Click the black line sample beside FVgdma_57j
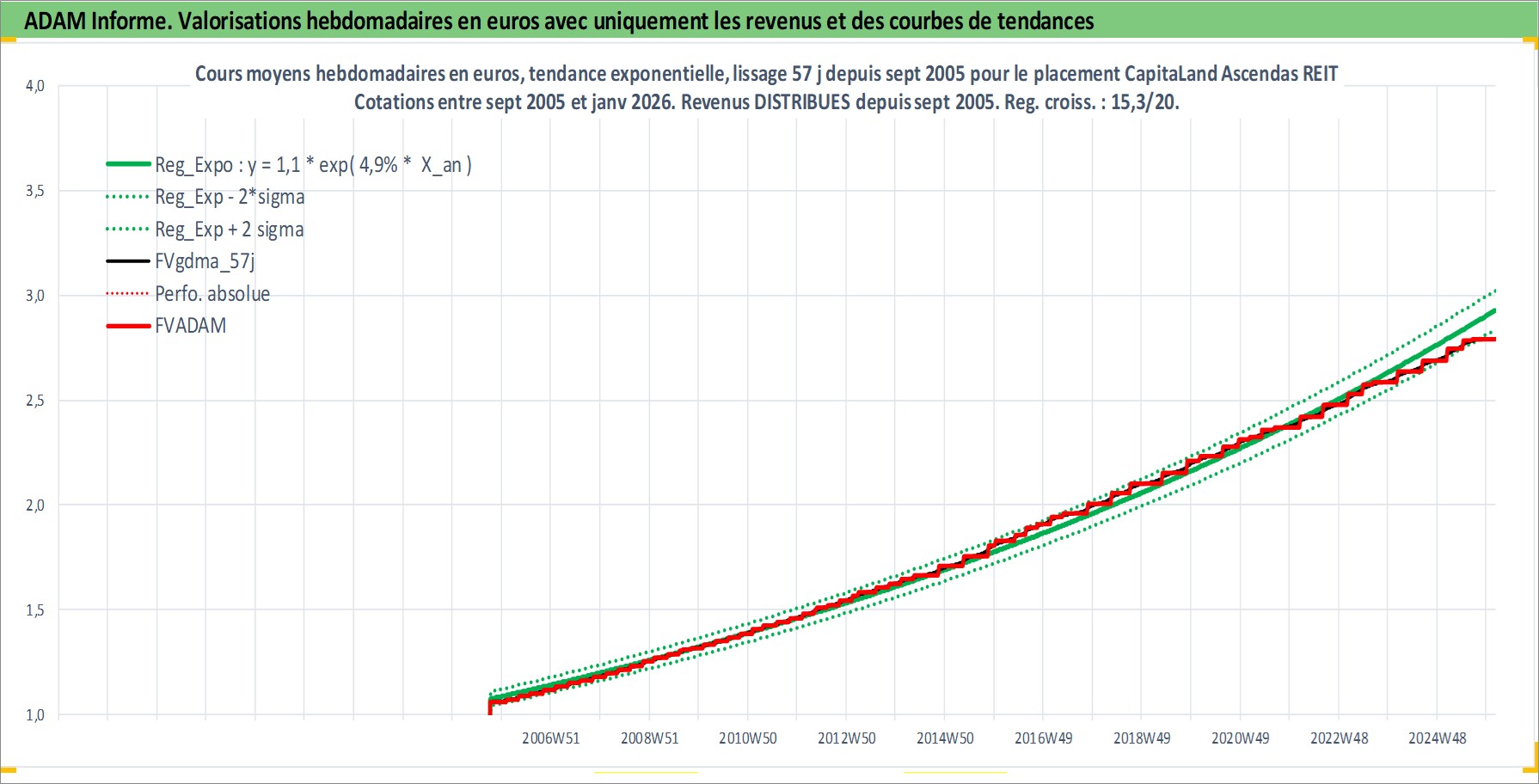1539x784 pixels. click(128, 261)
